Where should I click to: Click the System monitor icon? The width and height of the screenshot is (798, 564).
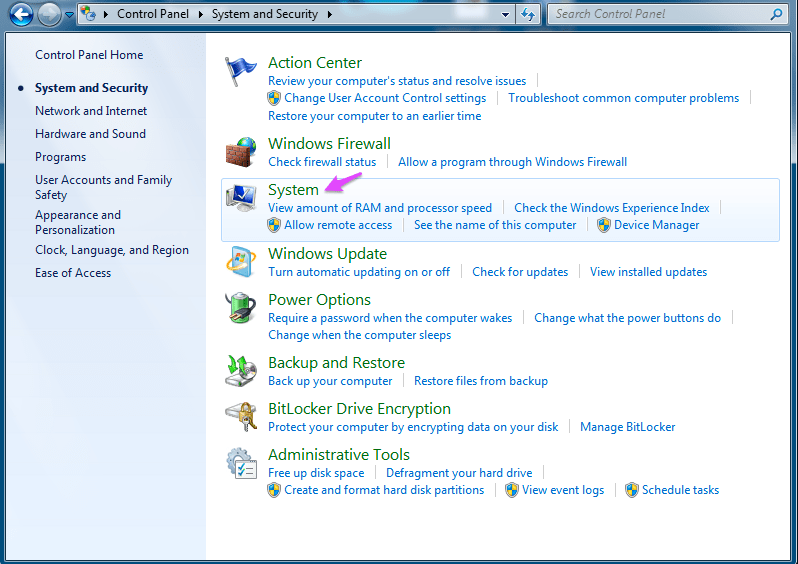(x=241, y=199)
